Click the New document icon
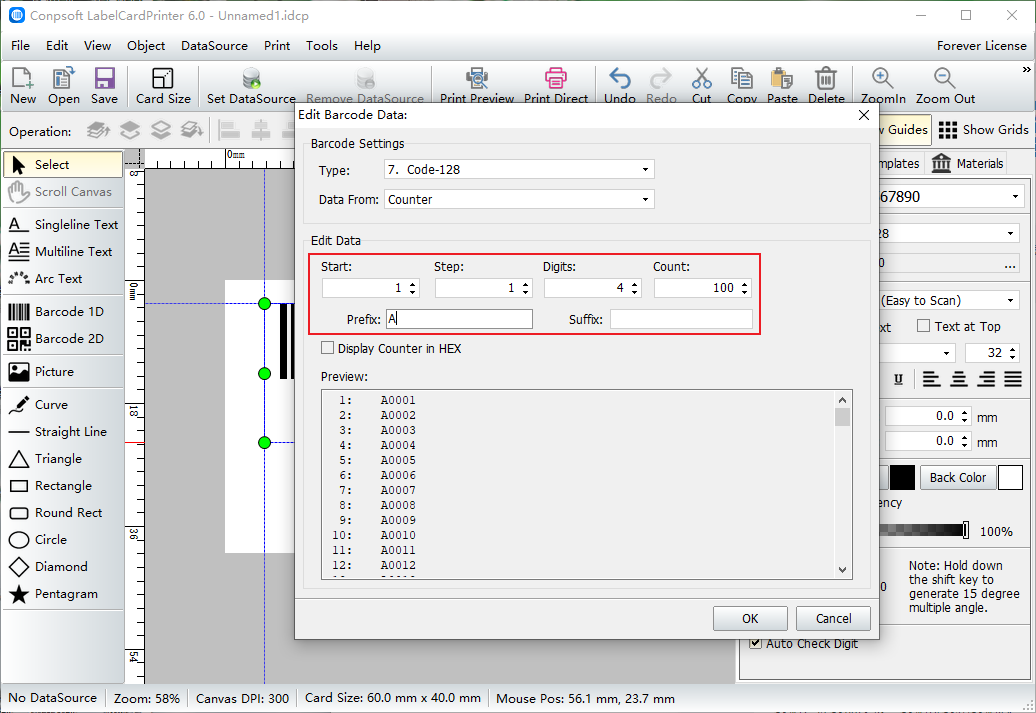 pyautogui.click(x=22, y=78)
